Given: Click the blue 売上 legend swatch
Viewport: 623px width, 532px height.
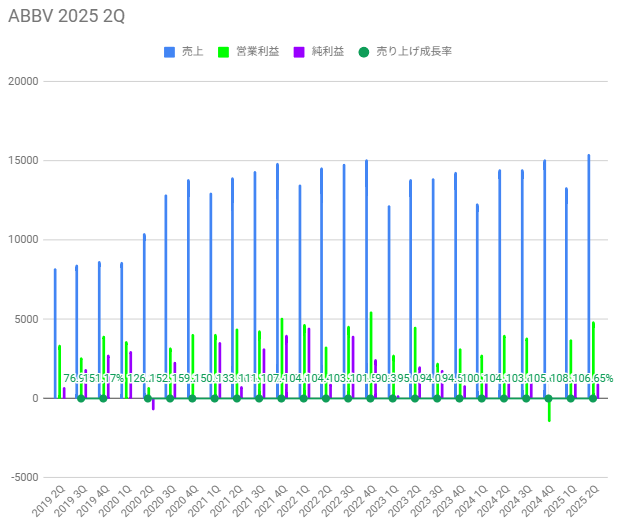Looking at the screenshot, I should pyautogui.click(x=169, y=52).
